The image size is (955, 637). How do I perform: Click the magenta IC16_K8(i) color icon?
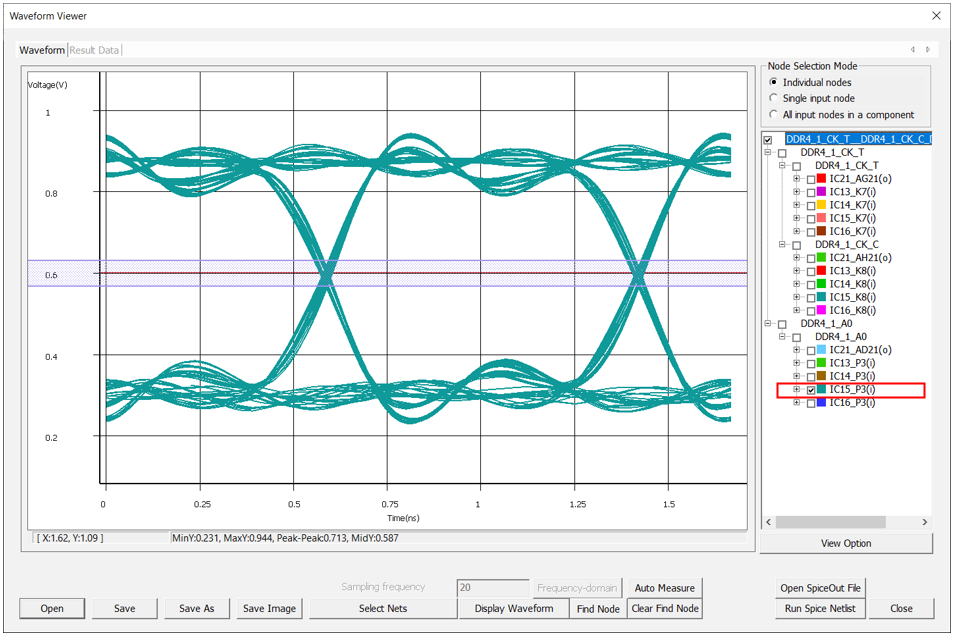point(822,310)
